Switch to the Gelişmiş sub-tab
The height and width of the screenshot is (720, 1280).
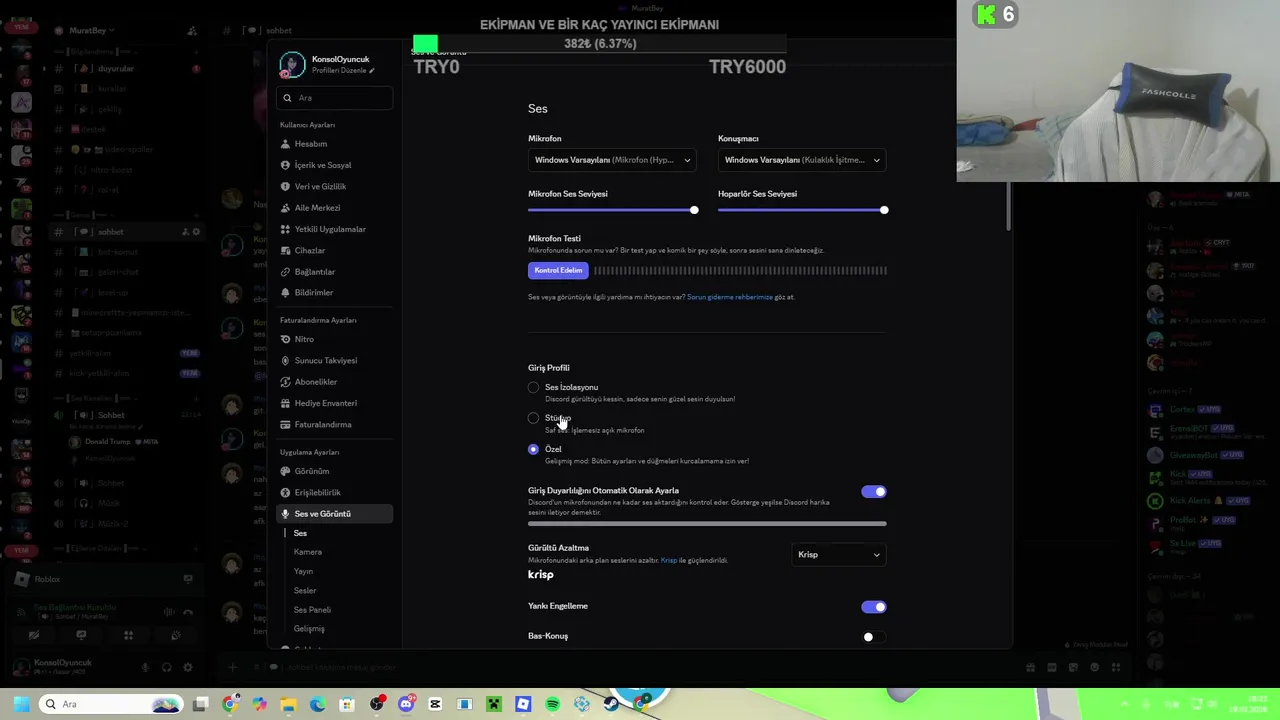[309, 629]
